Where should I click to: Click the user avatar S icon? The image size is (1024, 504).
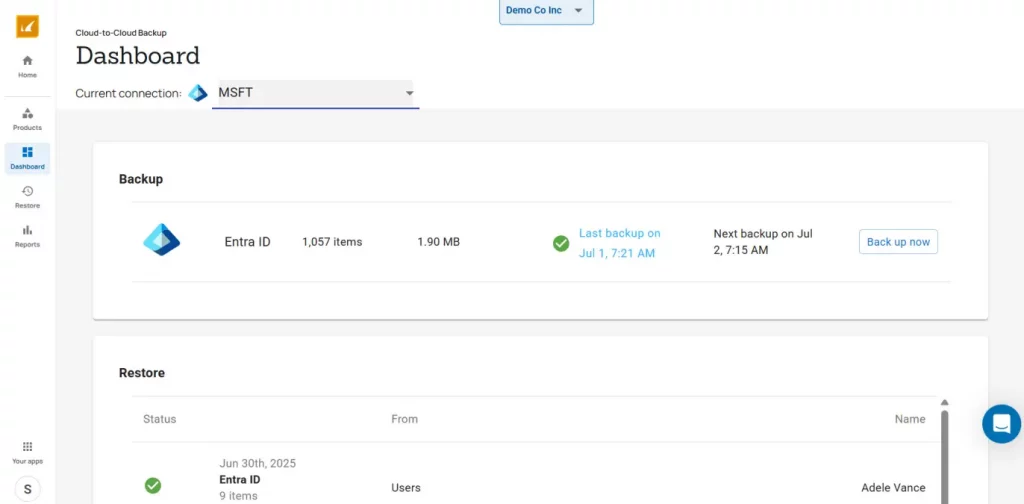tap(27, 489)
